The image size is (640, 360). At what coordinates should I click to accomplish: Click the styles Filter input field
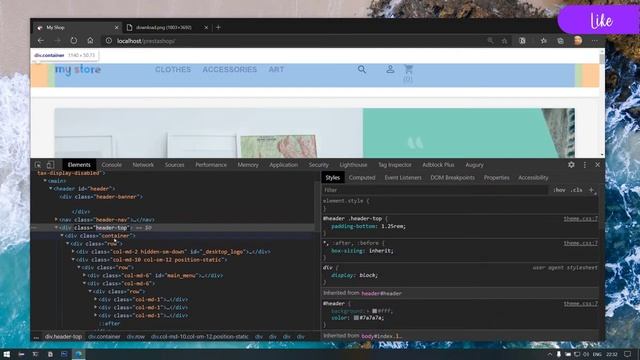click(x=435, y=190)
